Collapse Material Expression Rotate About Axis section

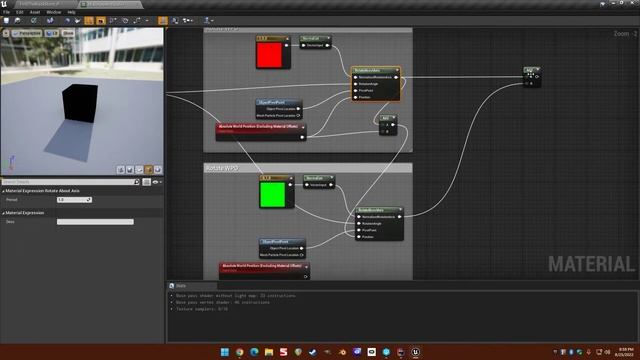pyautogui.click(x=4, y=191)
